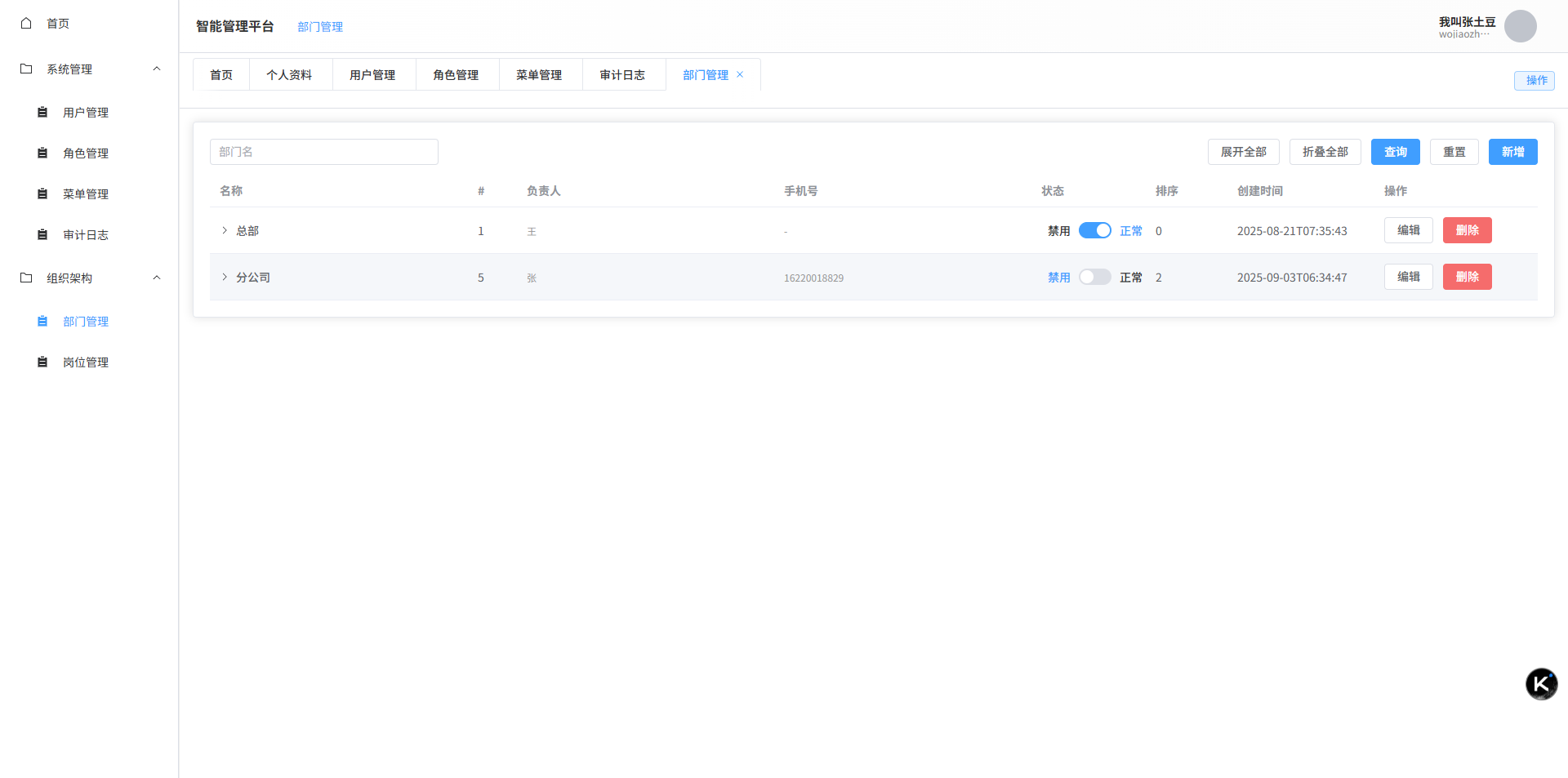Image resolution: width=1568 pixels, height=778 pixels.
Task: Delete the 分公司 department
Action: 1468,277
